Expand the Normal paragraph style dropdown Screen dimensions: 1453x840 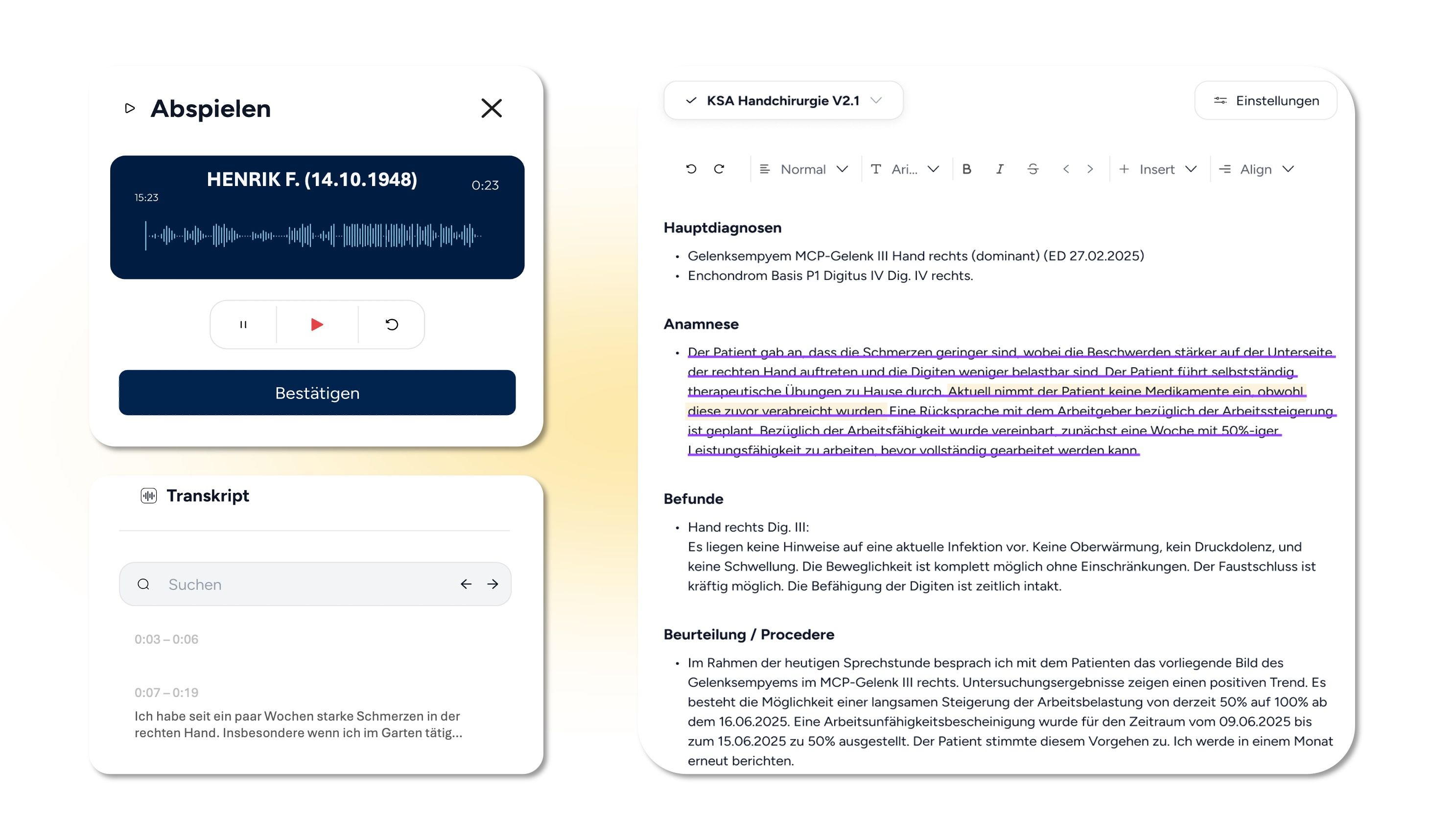[x=804, y=169]
